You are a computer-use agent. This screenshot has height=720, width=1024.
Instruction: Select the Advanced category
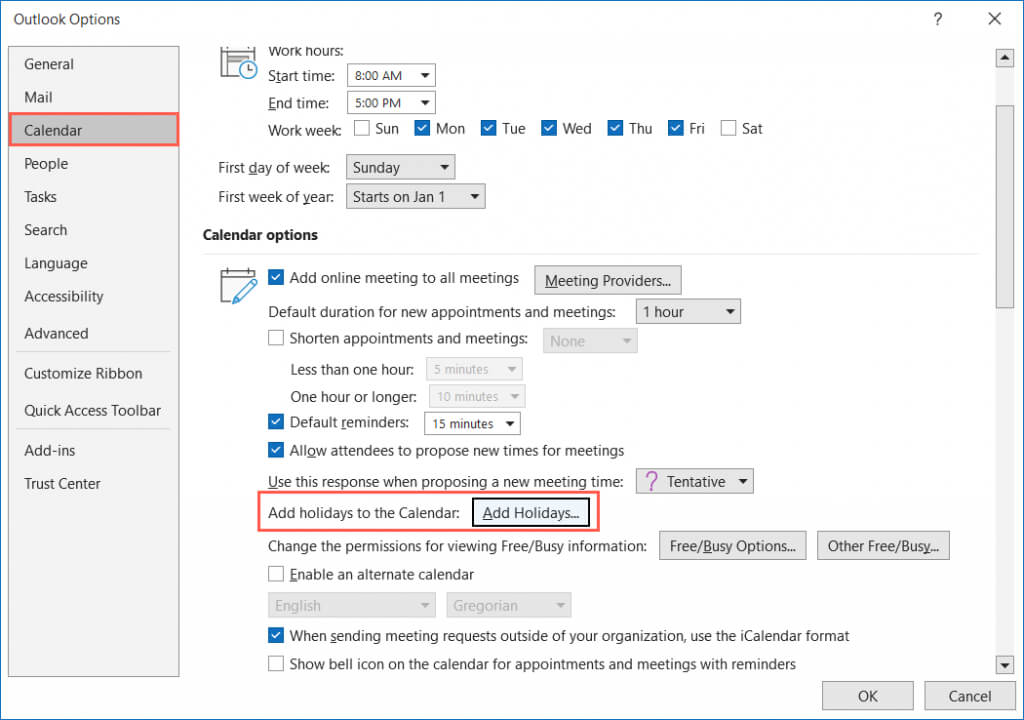93,333
